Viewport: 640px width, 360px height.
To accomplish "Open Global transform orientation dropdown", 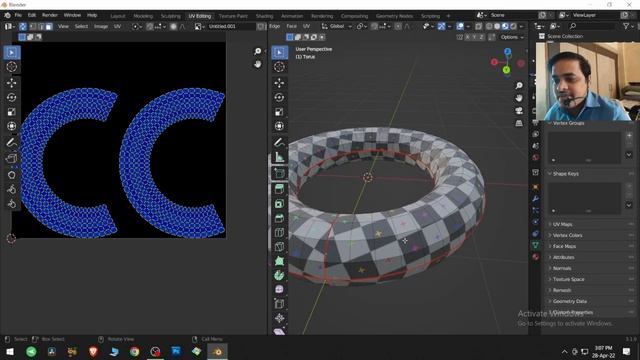I will (x=337, y=27).
